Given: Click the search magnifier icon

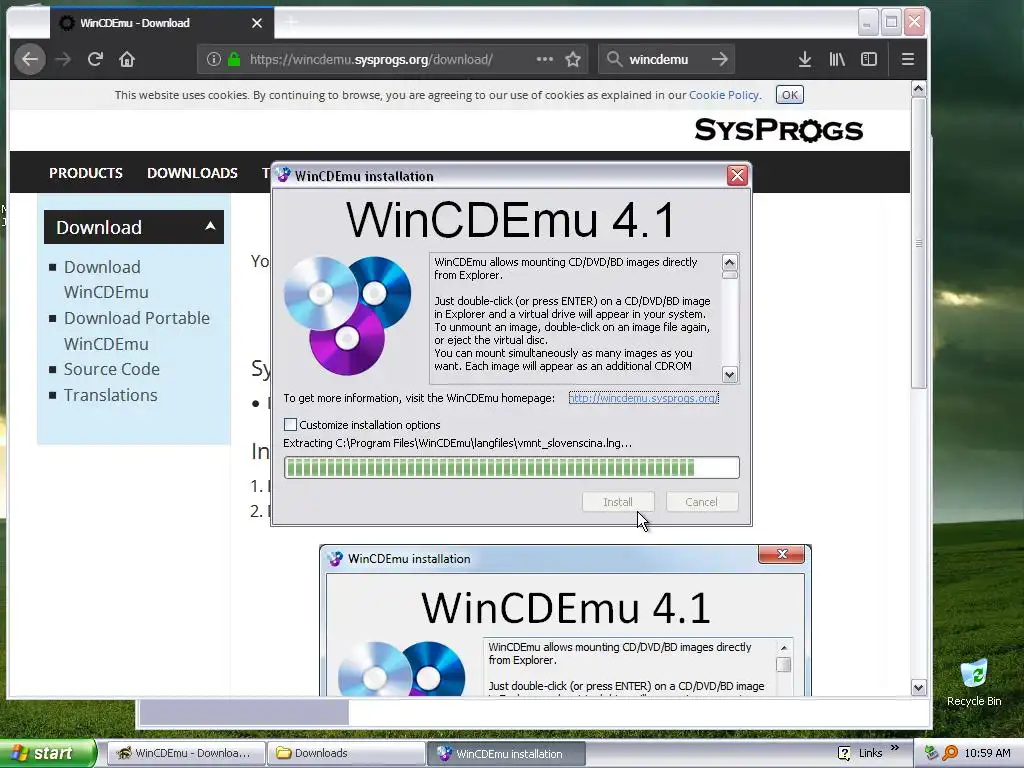Looking at the screenshot, I should click(x=614, y=59).
